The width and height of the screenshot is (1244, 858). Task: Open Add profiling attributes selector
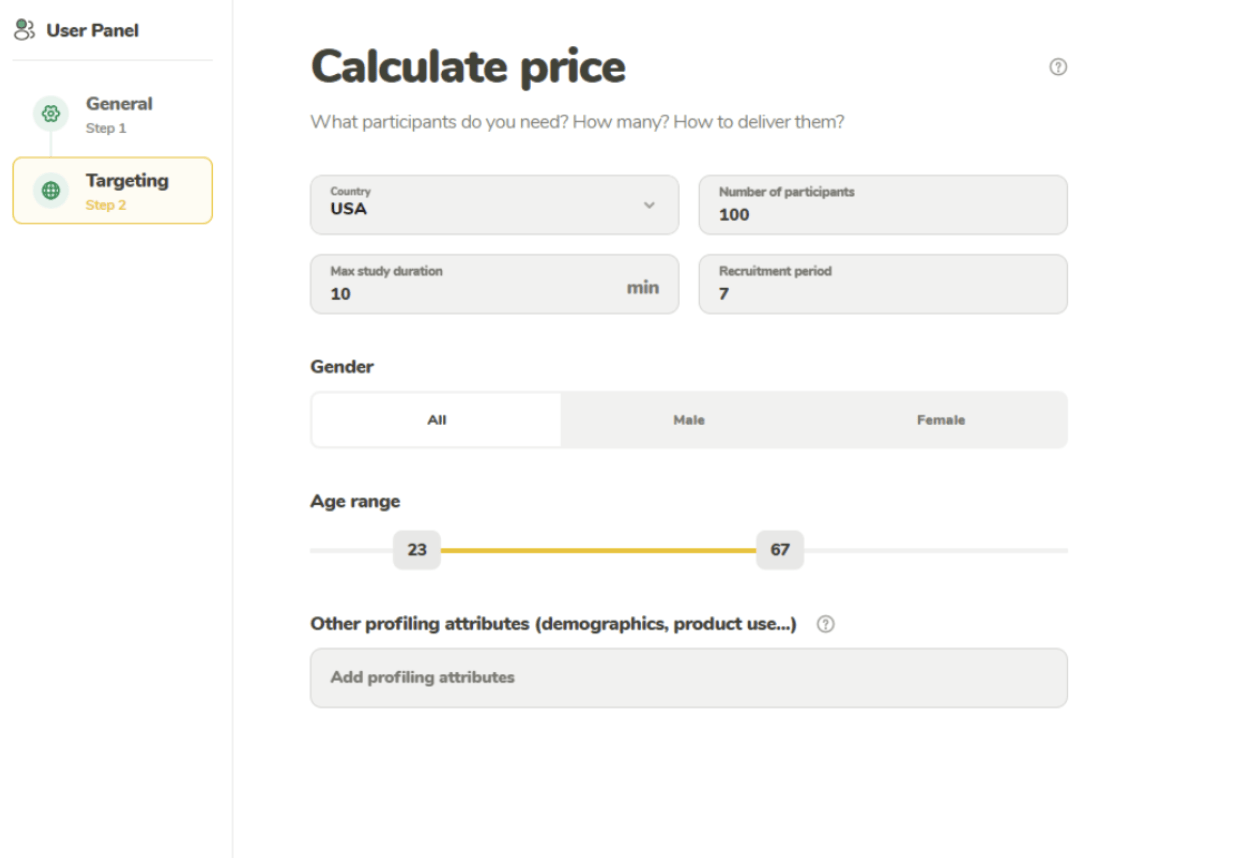(x=688, y=678)
